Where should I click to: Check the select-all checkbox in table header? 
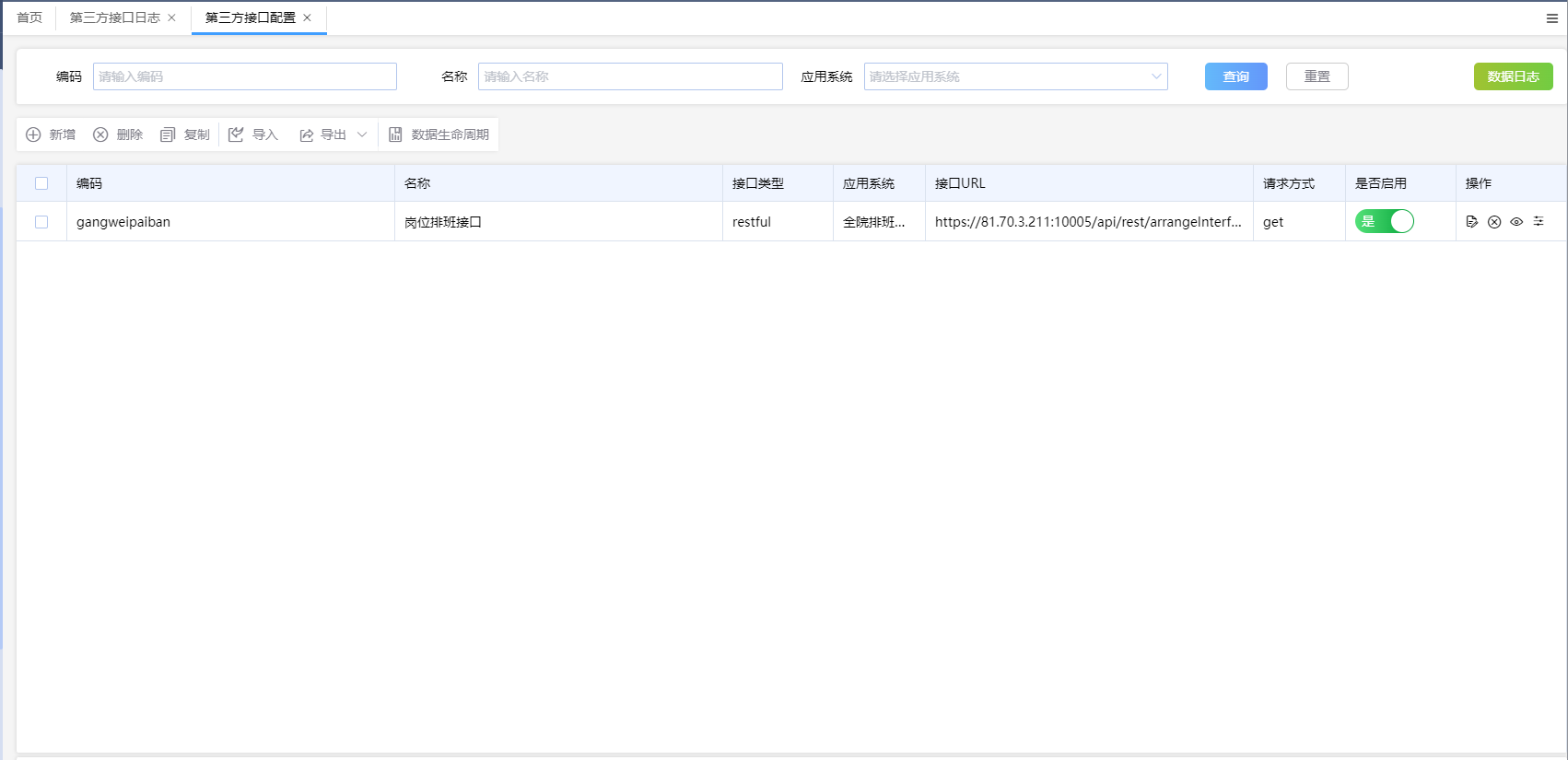click(41, 183)
